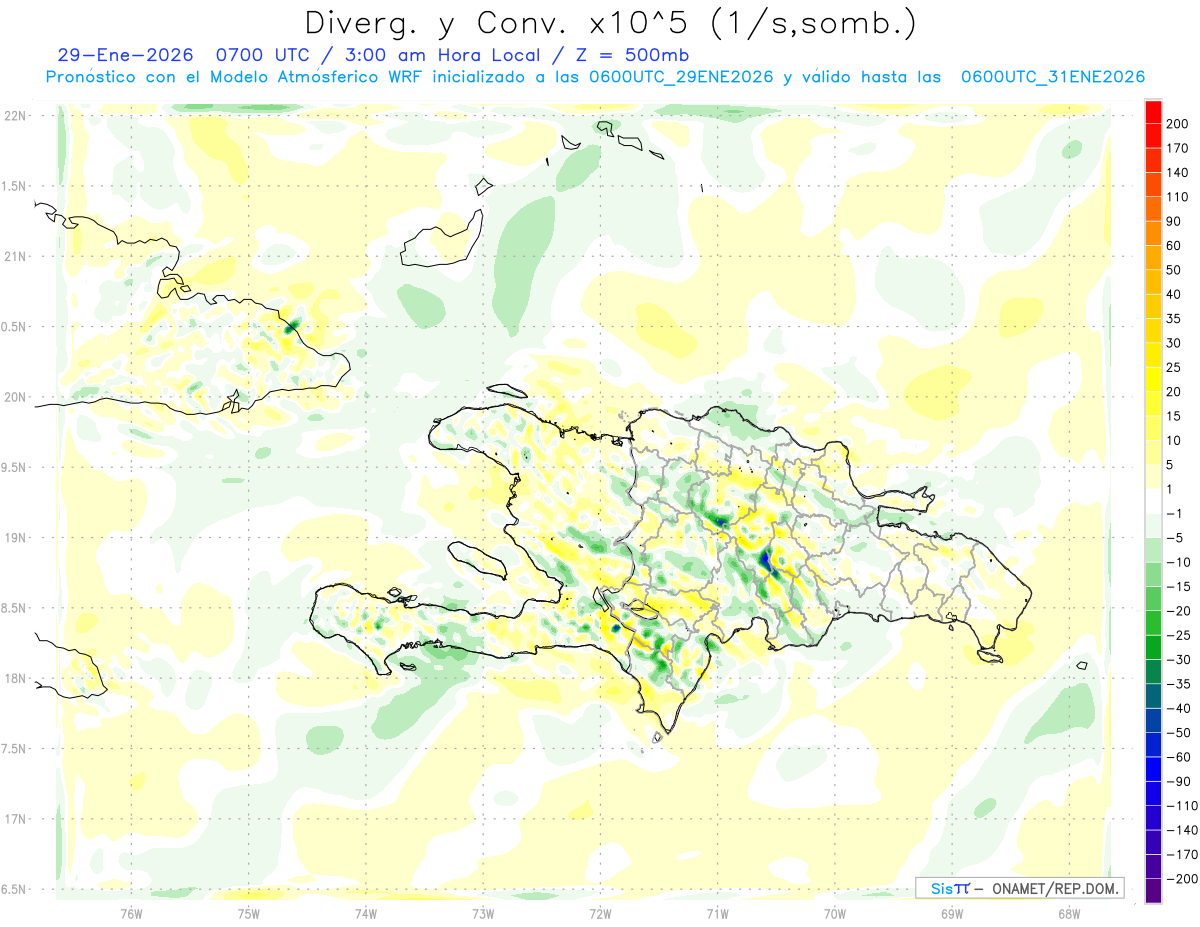Click the positive "50" color scale value
This screenshot has height=927, width=1200.
click(x=1174, y=270)
